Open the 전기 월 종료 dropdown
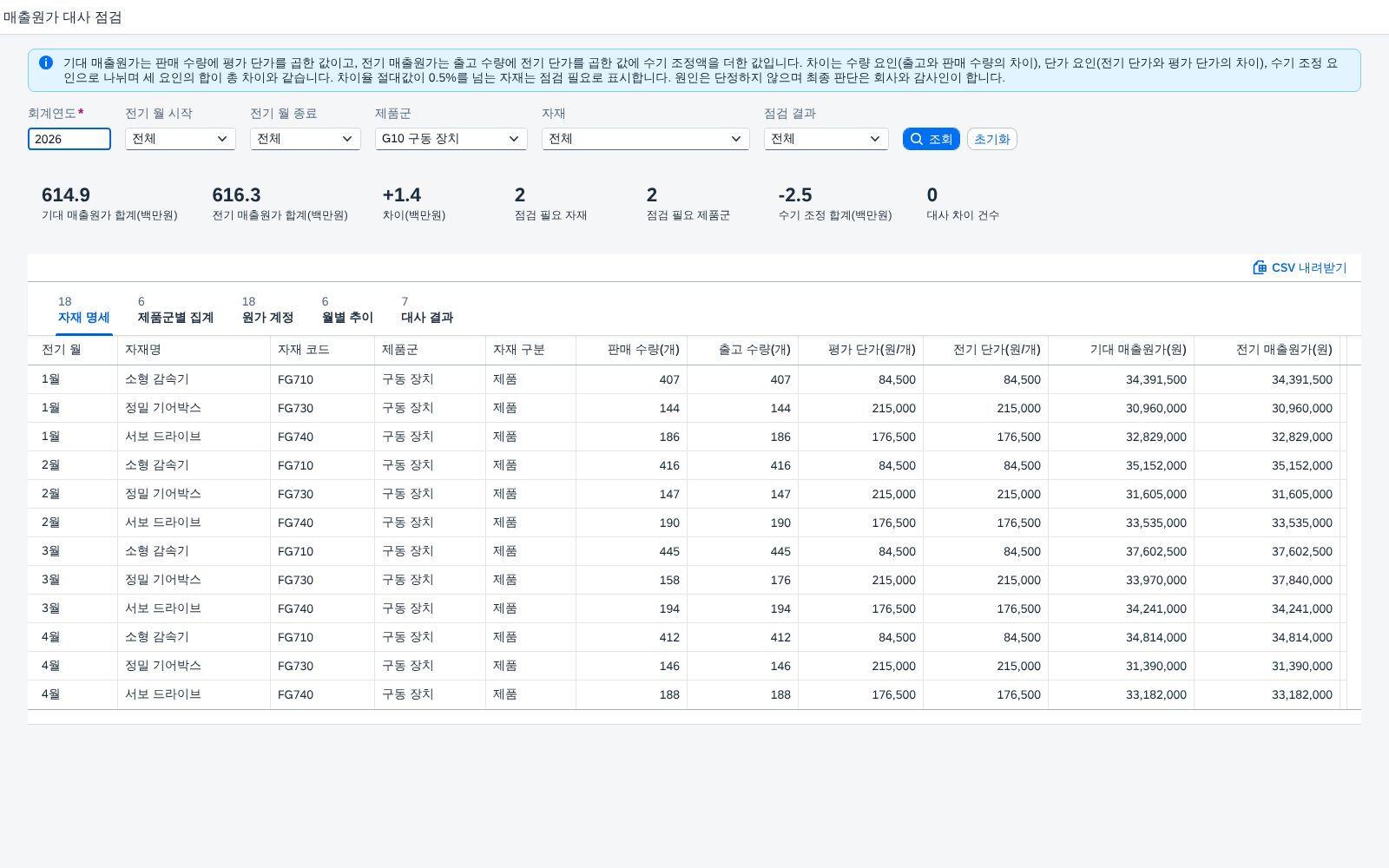Viewport: 1389px width, 868px height. 306,139
